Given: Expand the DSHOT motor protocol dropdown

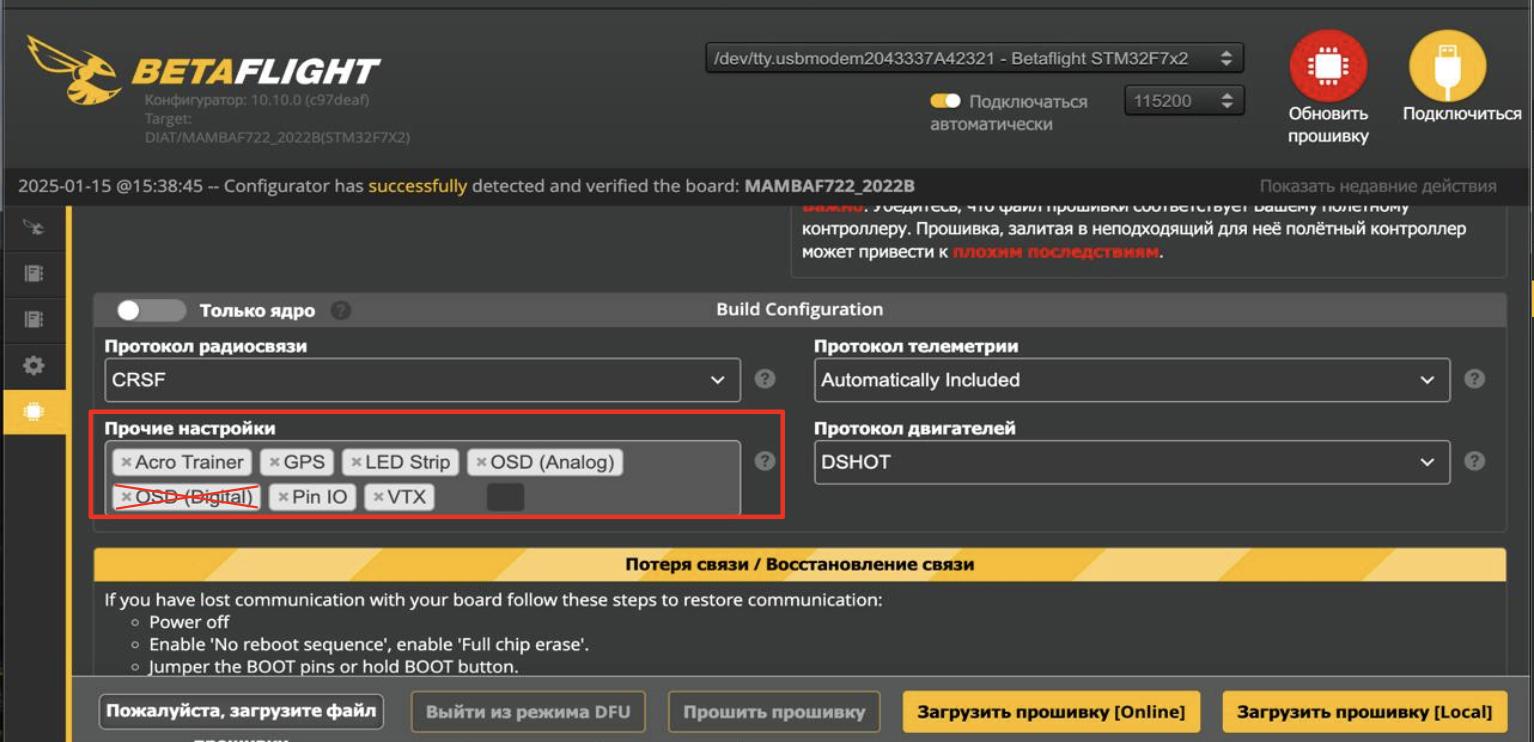Looking at the screenshot, I should (x=1131, y=462).
